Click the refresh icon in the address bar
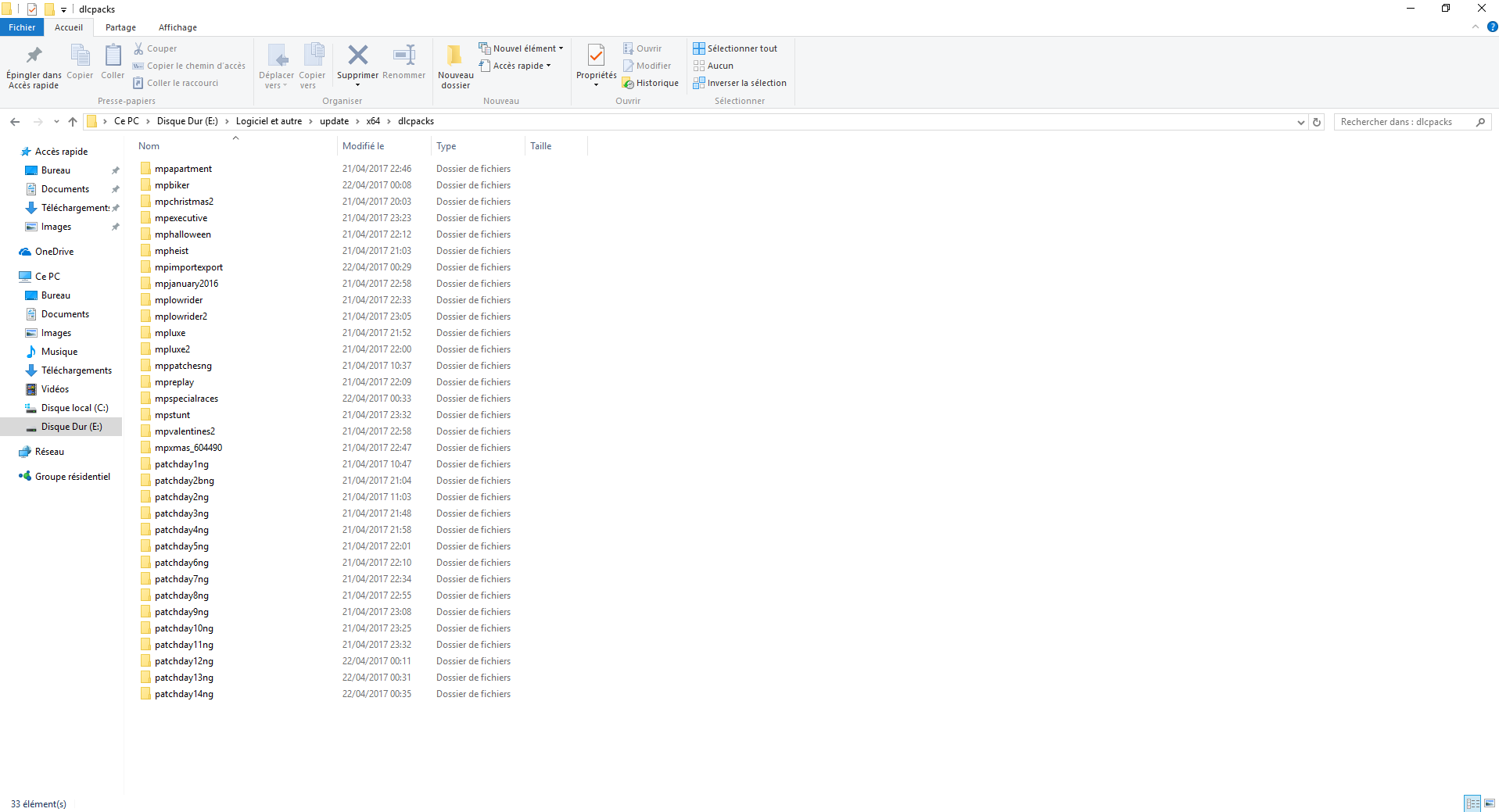The height and width of the screenshot is (812, 1499). click(x=1316, y=122)
